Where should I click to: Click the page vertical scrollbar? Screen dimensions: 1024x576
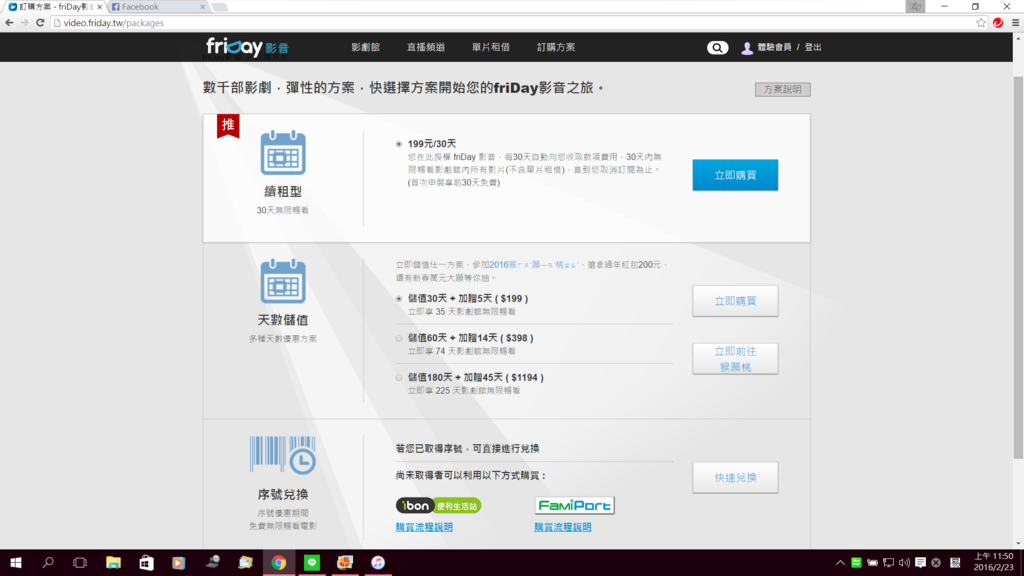tap(1018, 267)
